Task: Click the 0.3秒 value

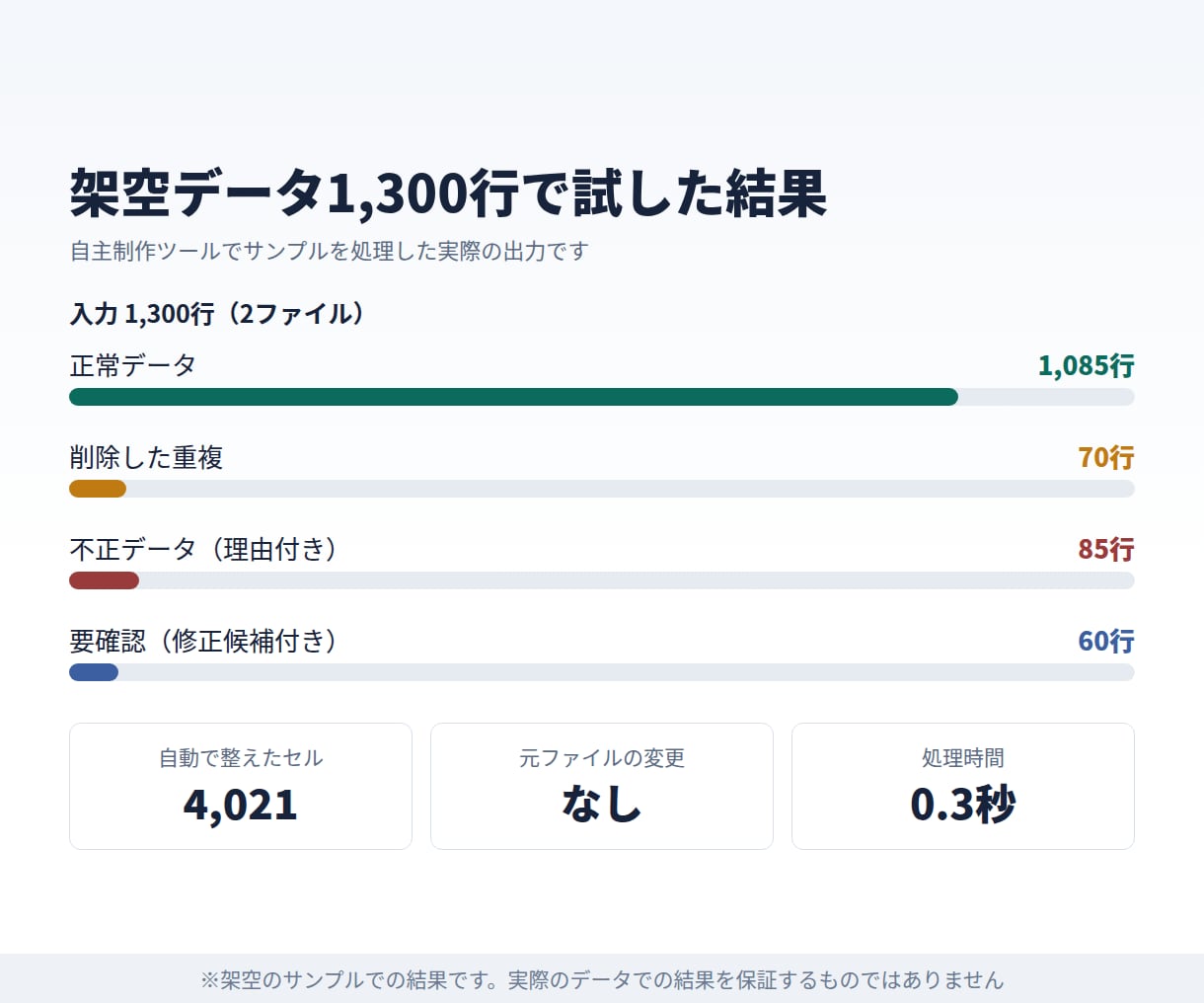Action: pyautogui.click(x=963, y=805)
